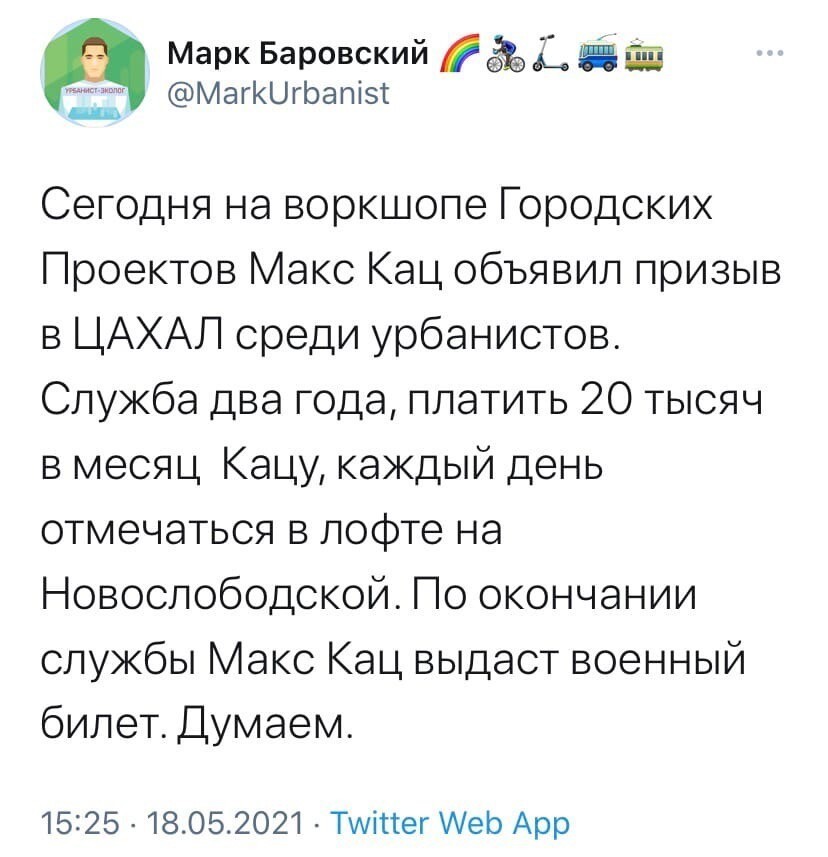Click the blue trolleybus emoji
828x857 pixels.
pyautogui.click(x=597, y=54)
